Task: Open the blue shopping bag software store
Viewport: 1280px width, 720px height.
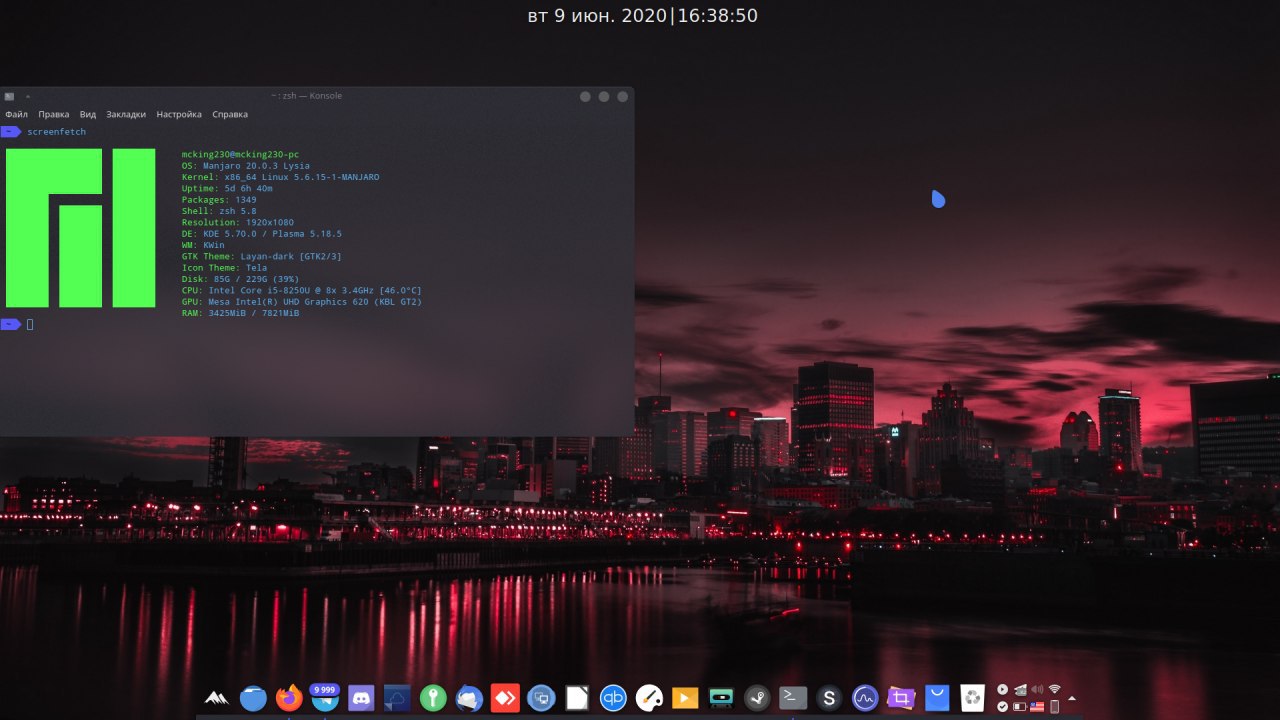Action: point(937,697)
